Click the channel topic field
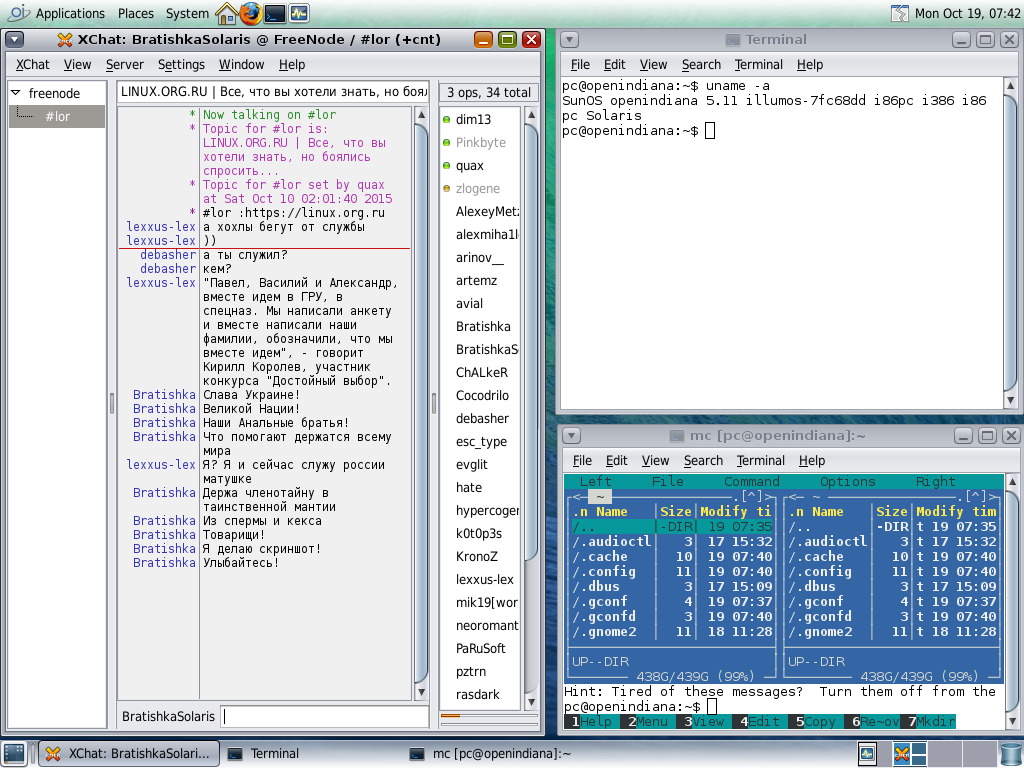 [x=274, y=91]
